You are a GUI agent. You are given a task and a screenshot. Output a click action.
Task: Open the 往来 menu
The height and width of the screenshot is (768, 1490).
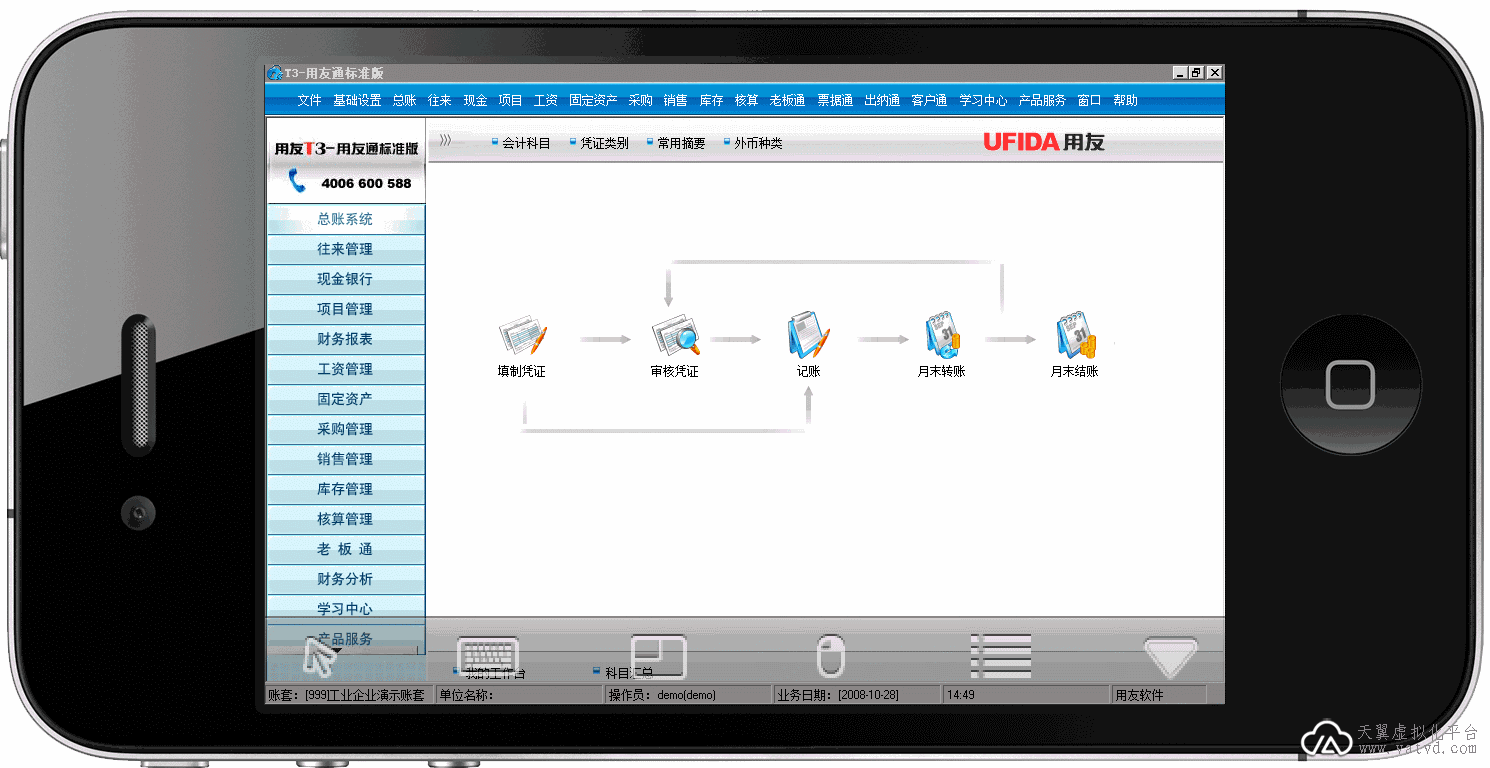point(439,100)
